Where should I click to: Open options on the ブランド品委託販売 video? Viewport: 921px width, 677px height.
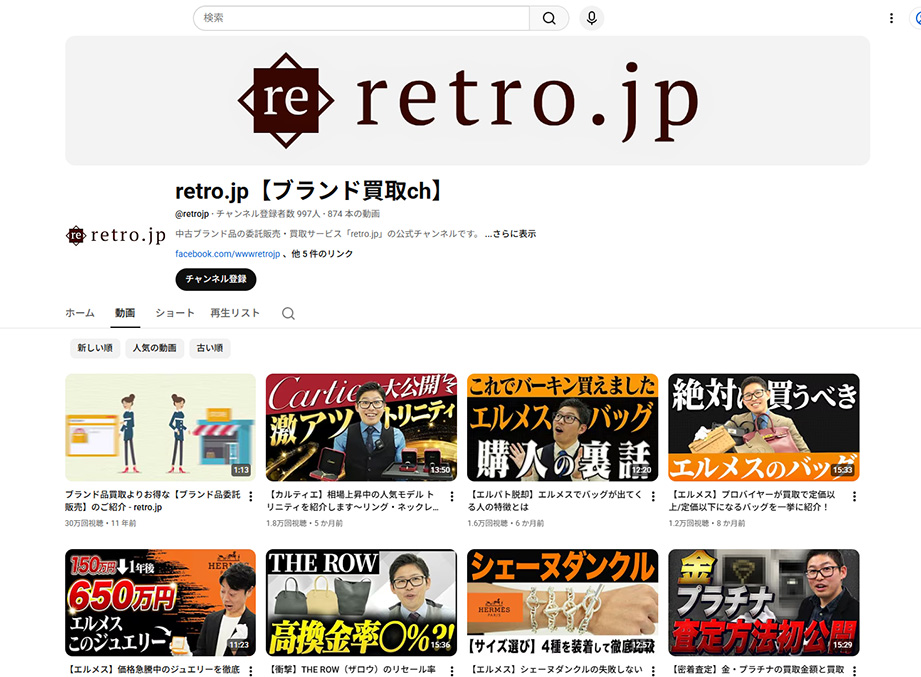tap(249, 496)
